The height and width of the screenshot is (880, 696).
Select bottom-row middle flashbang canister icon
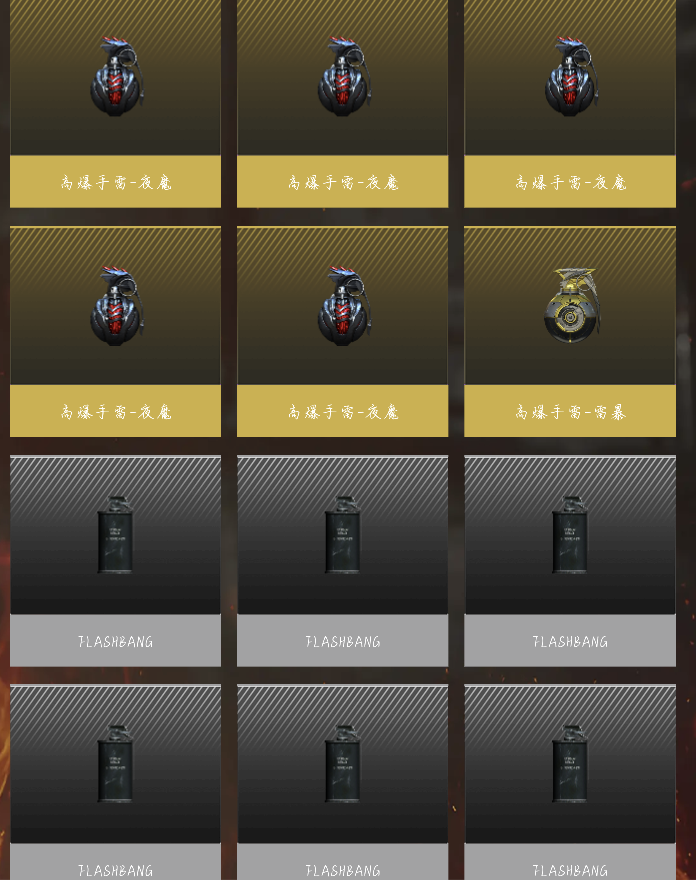click(343, 764)
